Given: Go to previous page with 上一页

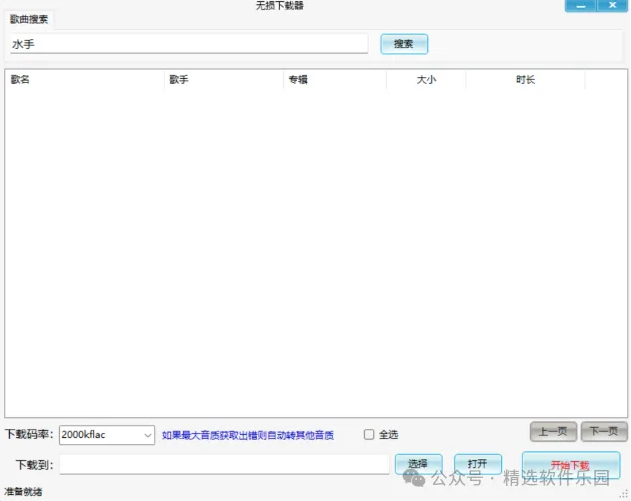Looking at the screenshot, I should [x=553, y=432].
